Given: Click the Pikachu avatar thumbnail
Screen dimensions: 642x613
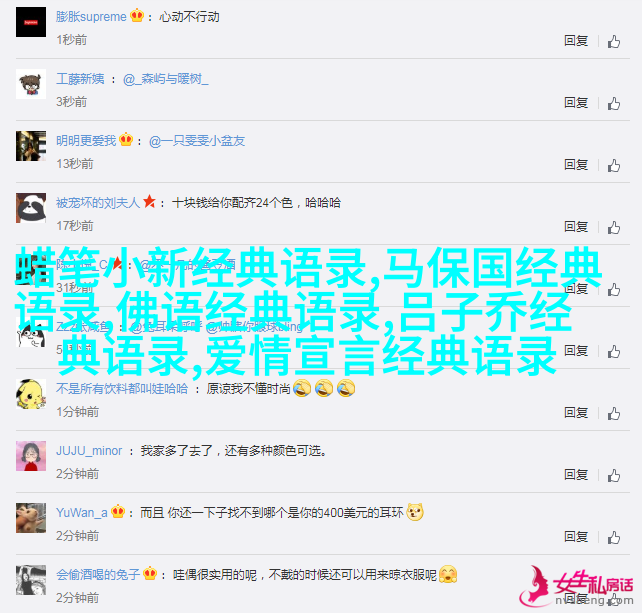Looking at the screenshot, I should (31, 394).
